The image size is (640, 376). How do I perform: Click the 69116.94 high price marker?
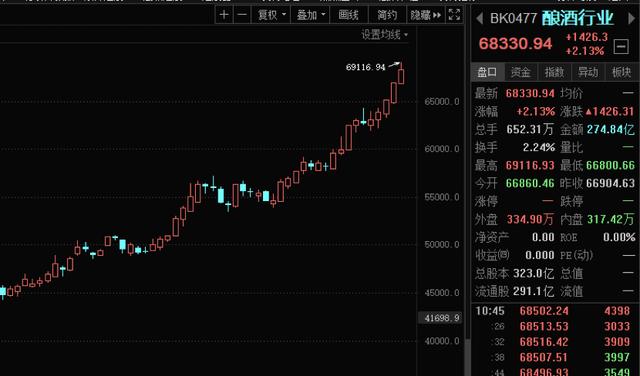(365, 67)
